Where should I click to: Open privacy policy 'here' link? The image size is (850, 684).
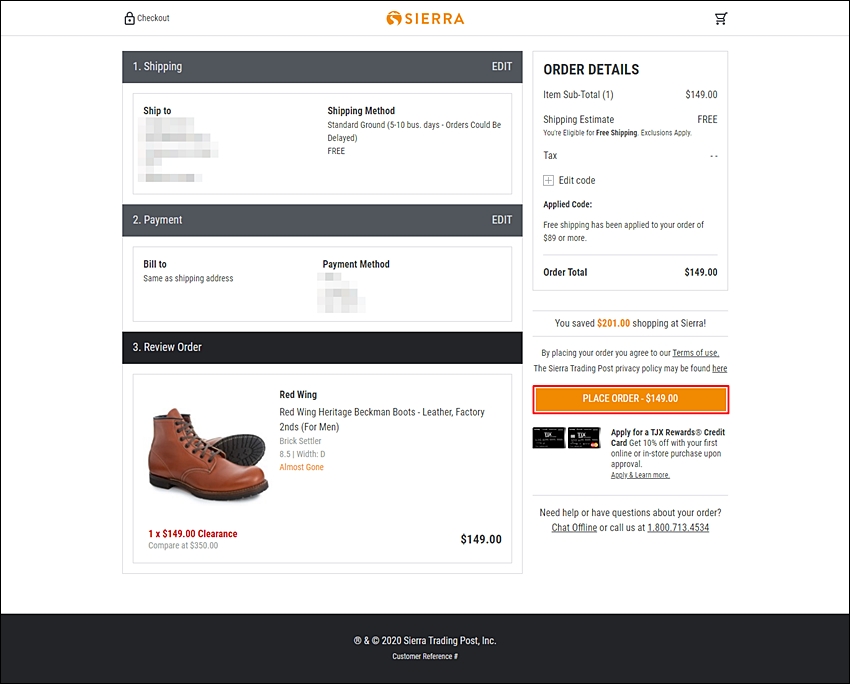click(719, 369)
